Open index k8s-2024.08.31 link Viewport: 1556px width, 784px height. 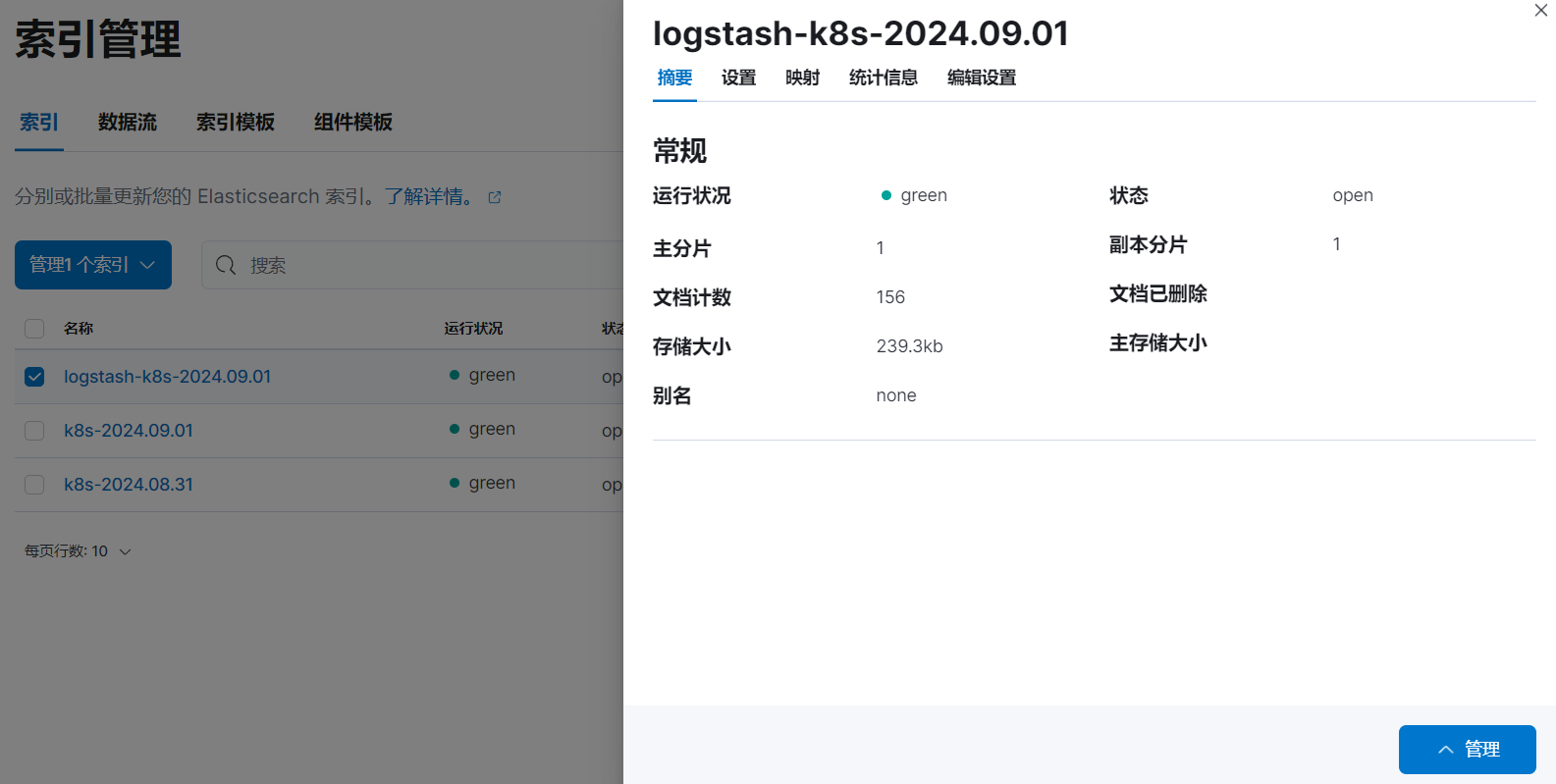(129, 485)
